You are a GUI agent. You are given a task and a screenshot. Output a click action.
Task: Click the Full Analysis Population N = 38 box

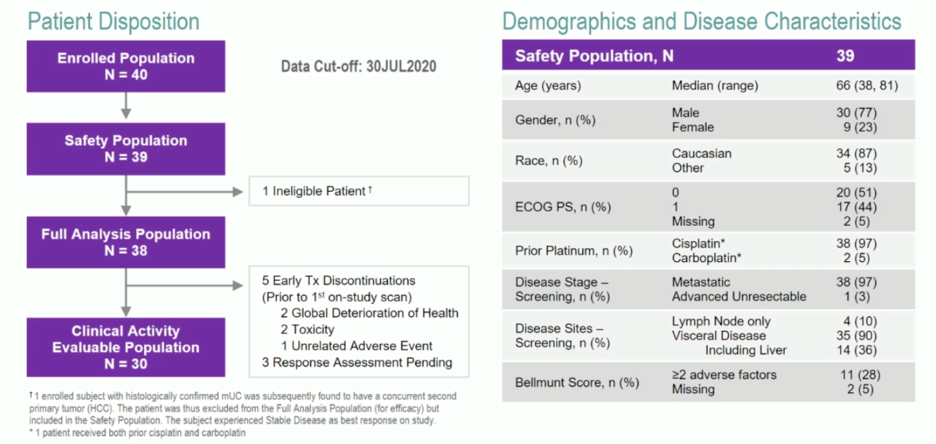[x=126, y=242]
